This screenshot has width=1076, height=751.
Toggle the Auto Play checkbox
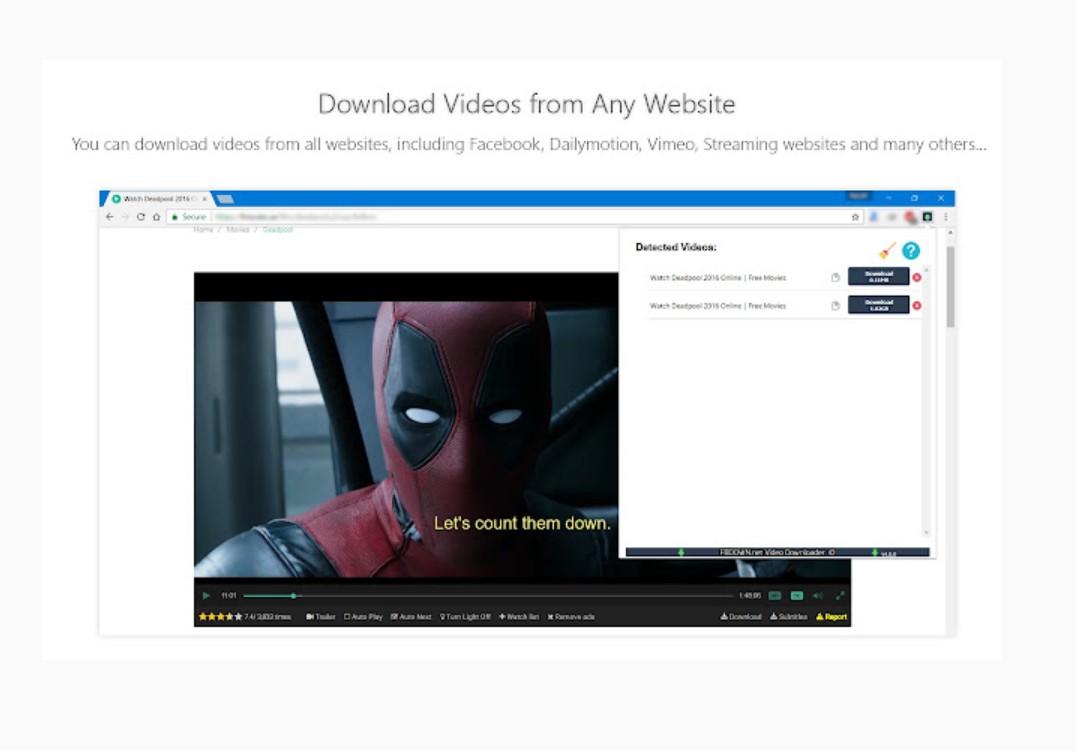tap(363, 616)
